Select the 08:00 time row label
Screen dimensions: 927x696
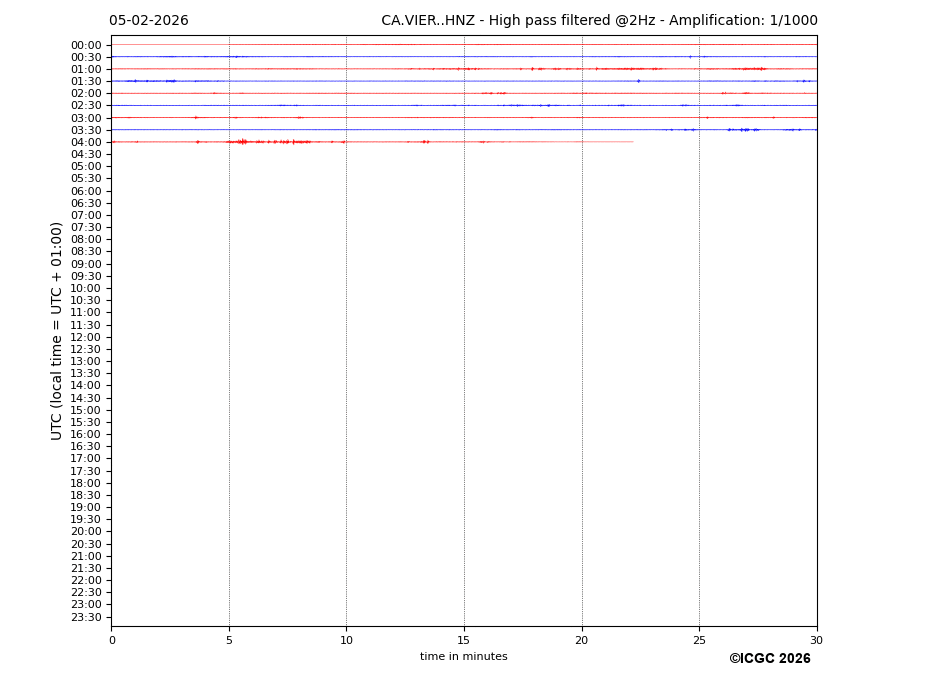click(x=86, y=239)
